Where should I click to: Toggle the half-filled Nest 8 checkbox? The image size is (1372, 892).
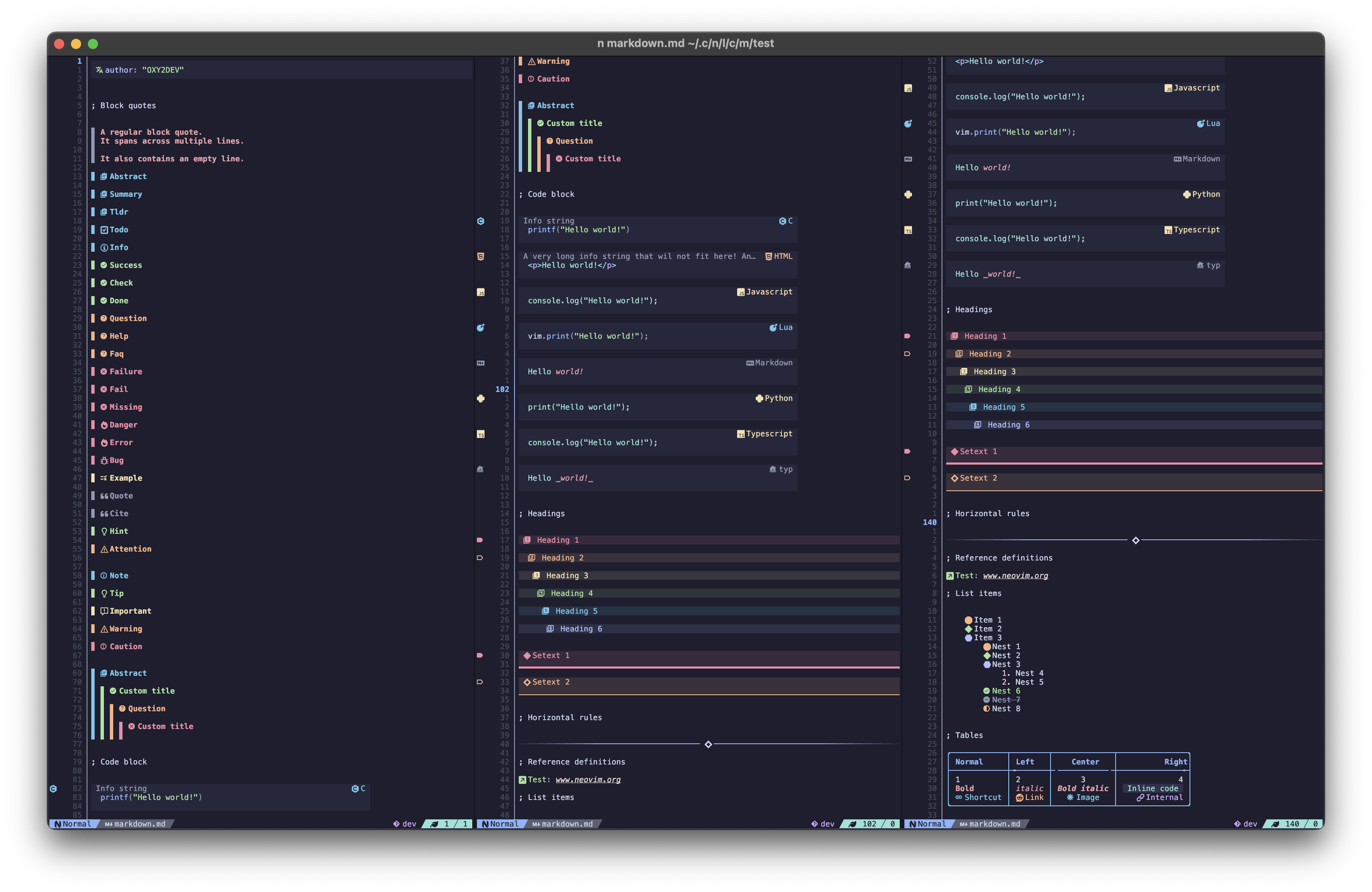pos(986,709)
